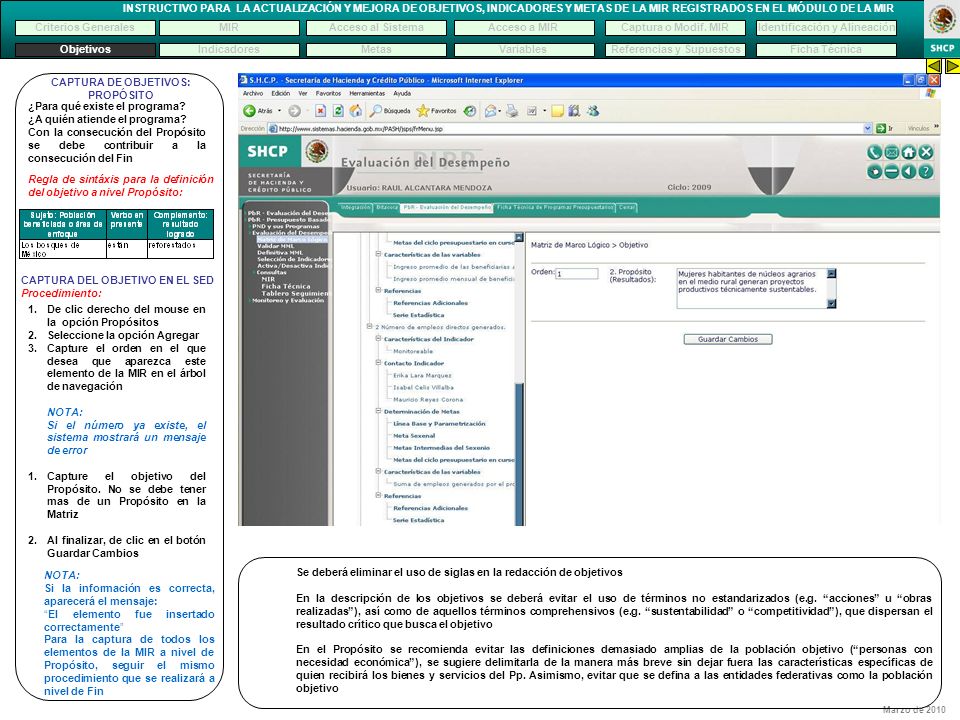The height and width of the screenshot is (720, 960).
Task: Open the Atrás back history dropdown arrow
Action: 279,111
